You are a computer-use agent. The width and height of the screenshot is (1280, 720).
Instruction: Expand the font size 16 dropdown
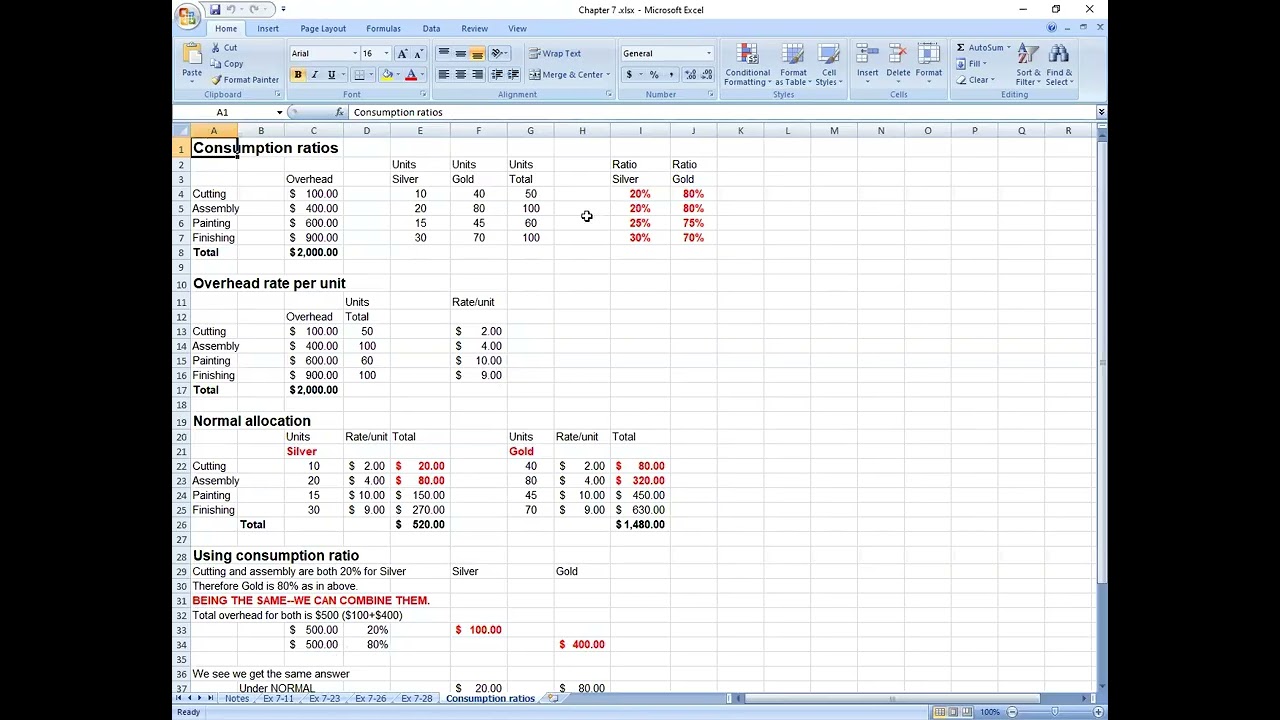pos(386,54)
